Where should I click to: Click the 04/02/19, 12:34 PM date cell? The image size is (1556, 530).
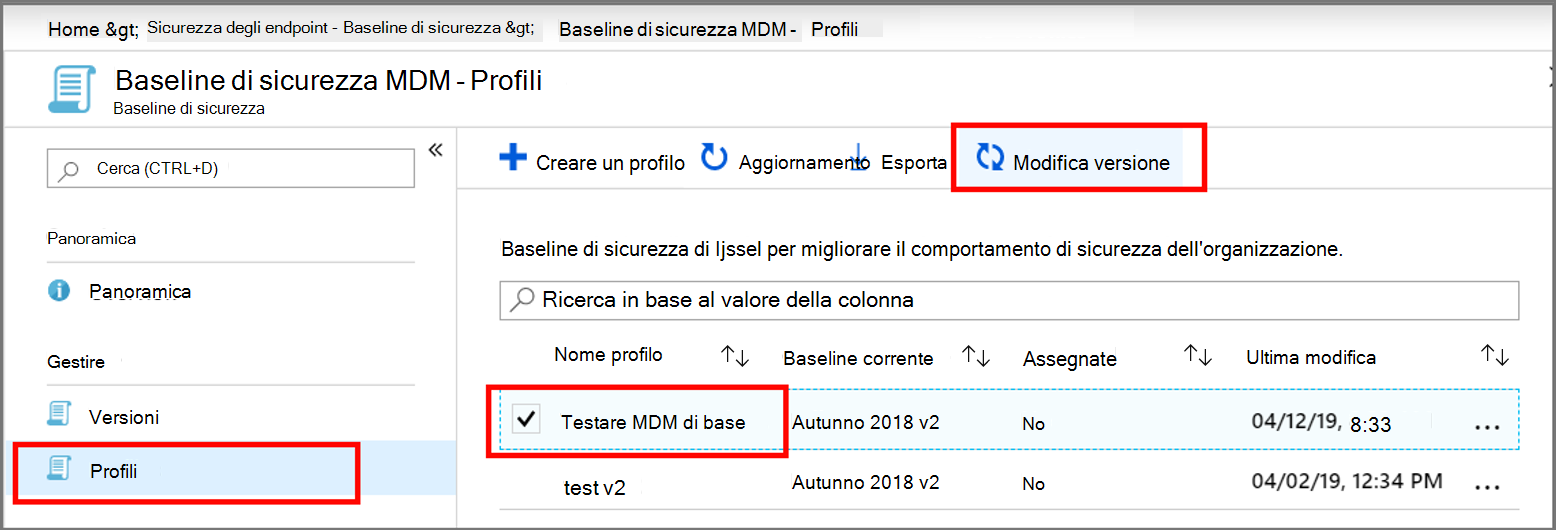coord(1347,481)
